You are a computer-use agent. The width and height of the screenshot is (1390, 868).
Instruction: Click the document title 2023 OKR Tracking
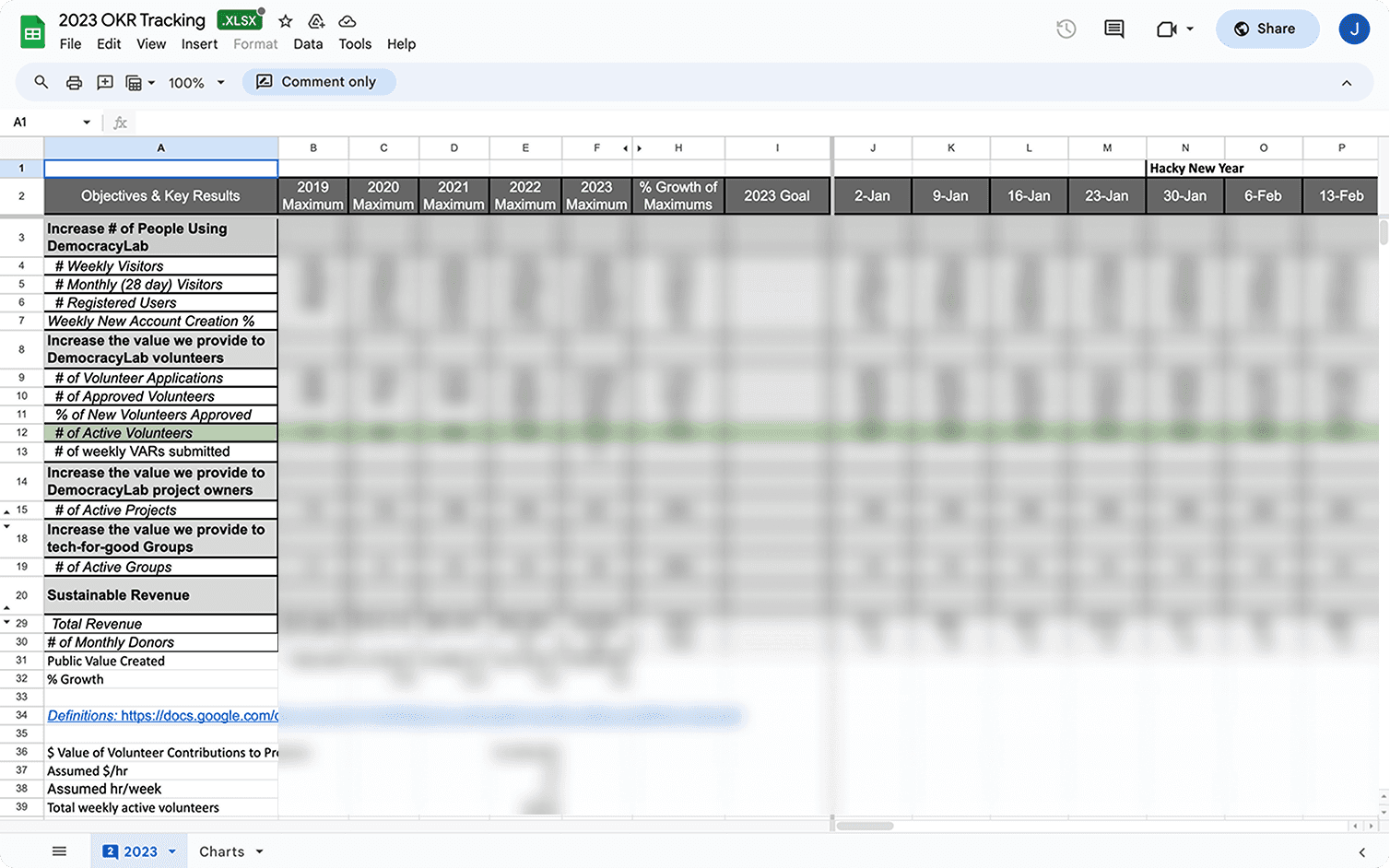(x=132, y=20)
